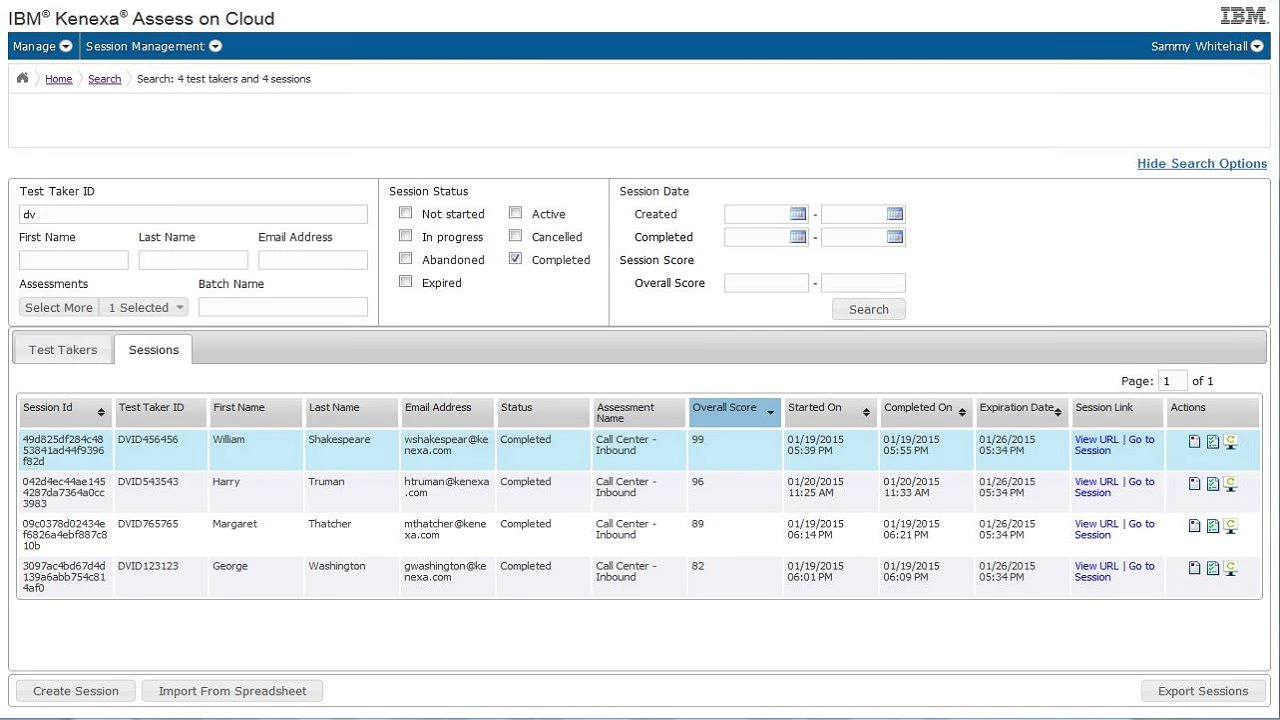Open the Completed end date calendar picker

pos(895,237)
